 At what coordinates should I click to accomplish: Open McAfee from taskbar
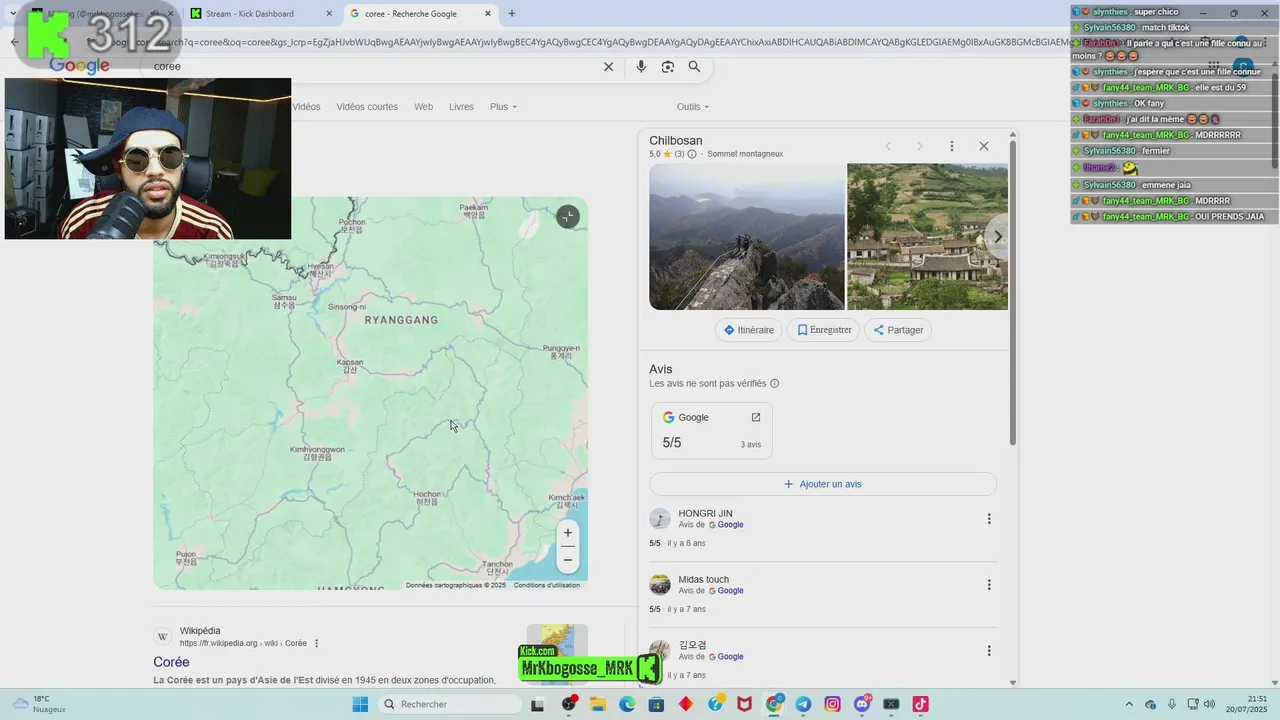pos(744,704)
